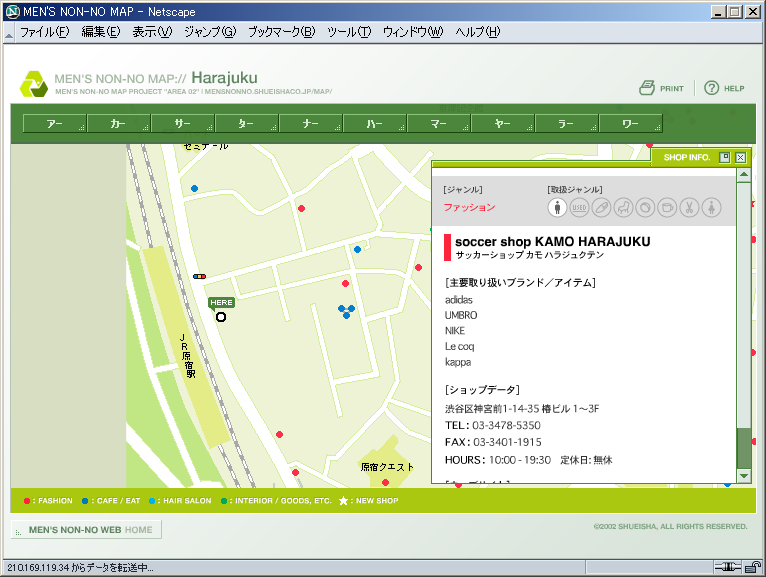
Task: Open the サ- kana index dropdown
Action: coord(183,124)
